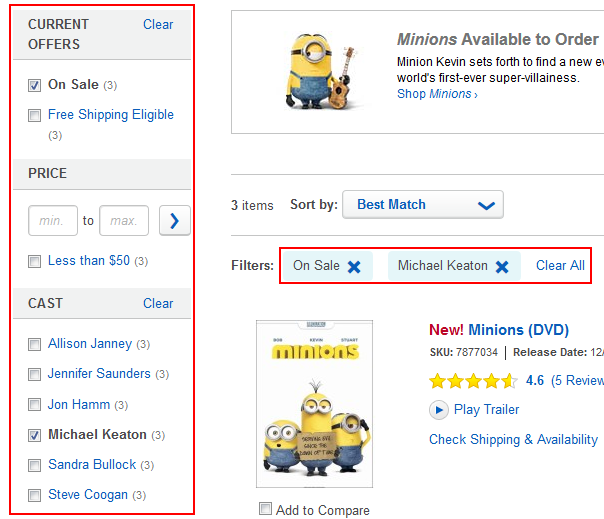Viewport: 604px width, 519px height.
Task: Click the 'Minions Available to Order' heading
Action: pyautogui.click(x=498, y=39)
